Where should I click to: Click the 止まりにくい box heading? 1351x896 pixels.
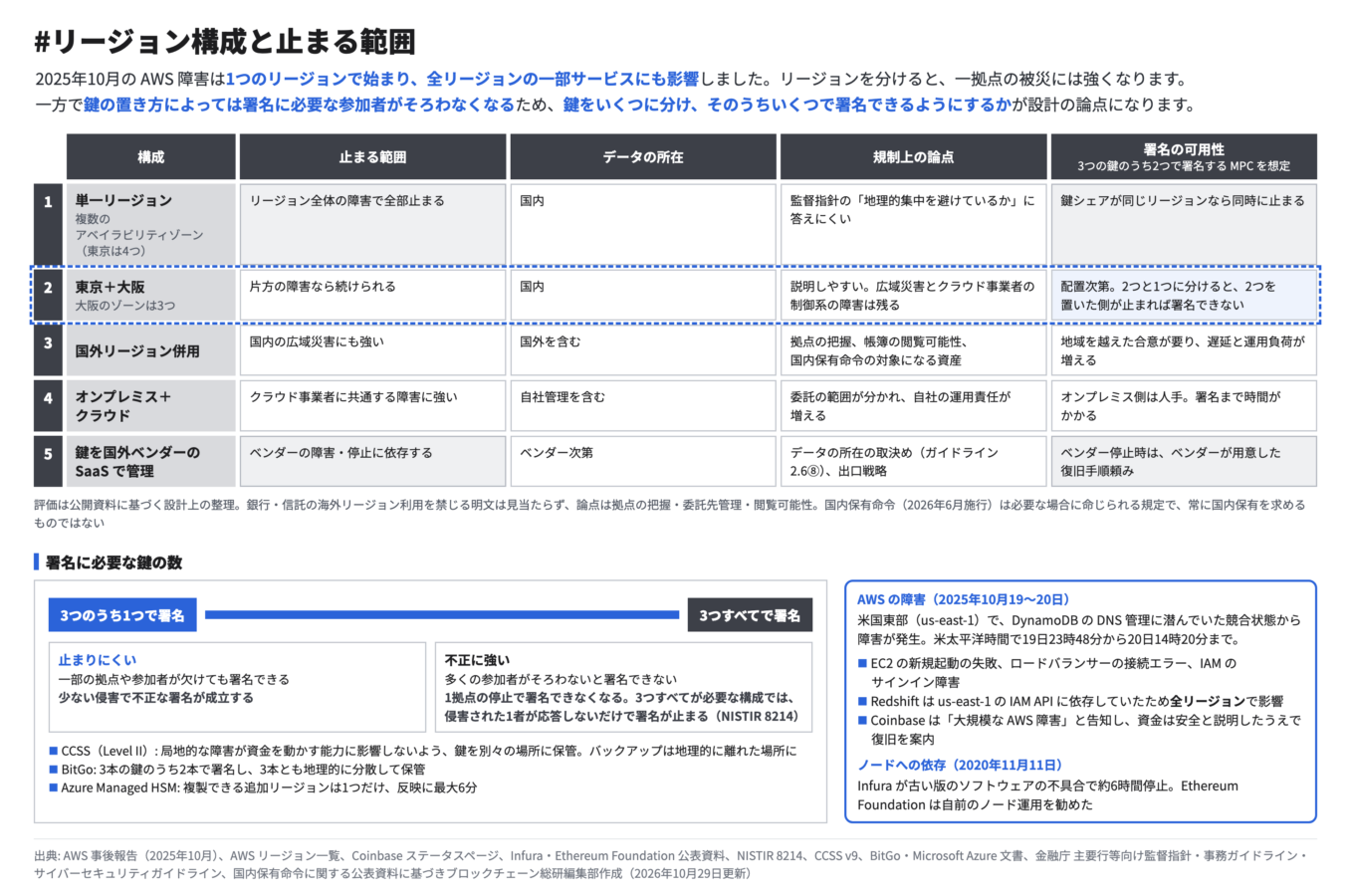[x=98, y=660]
